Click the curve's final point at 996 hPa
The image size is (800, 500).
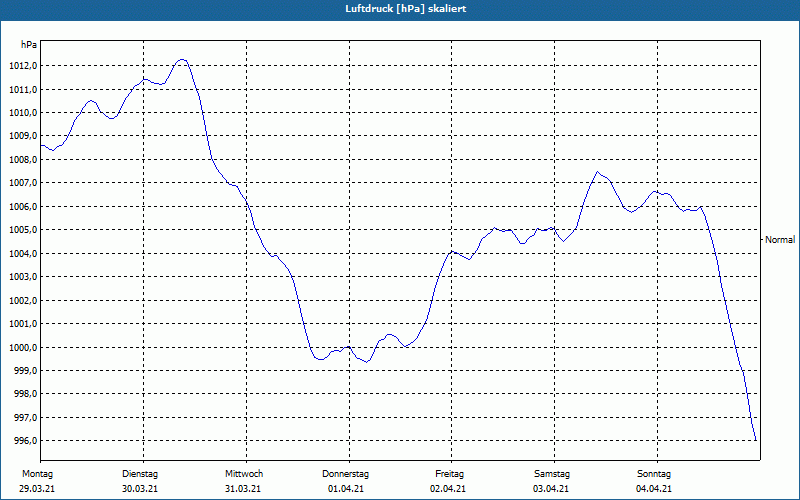(x=755, y=440)
